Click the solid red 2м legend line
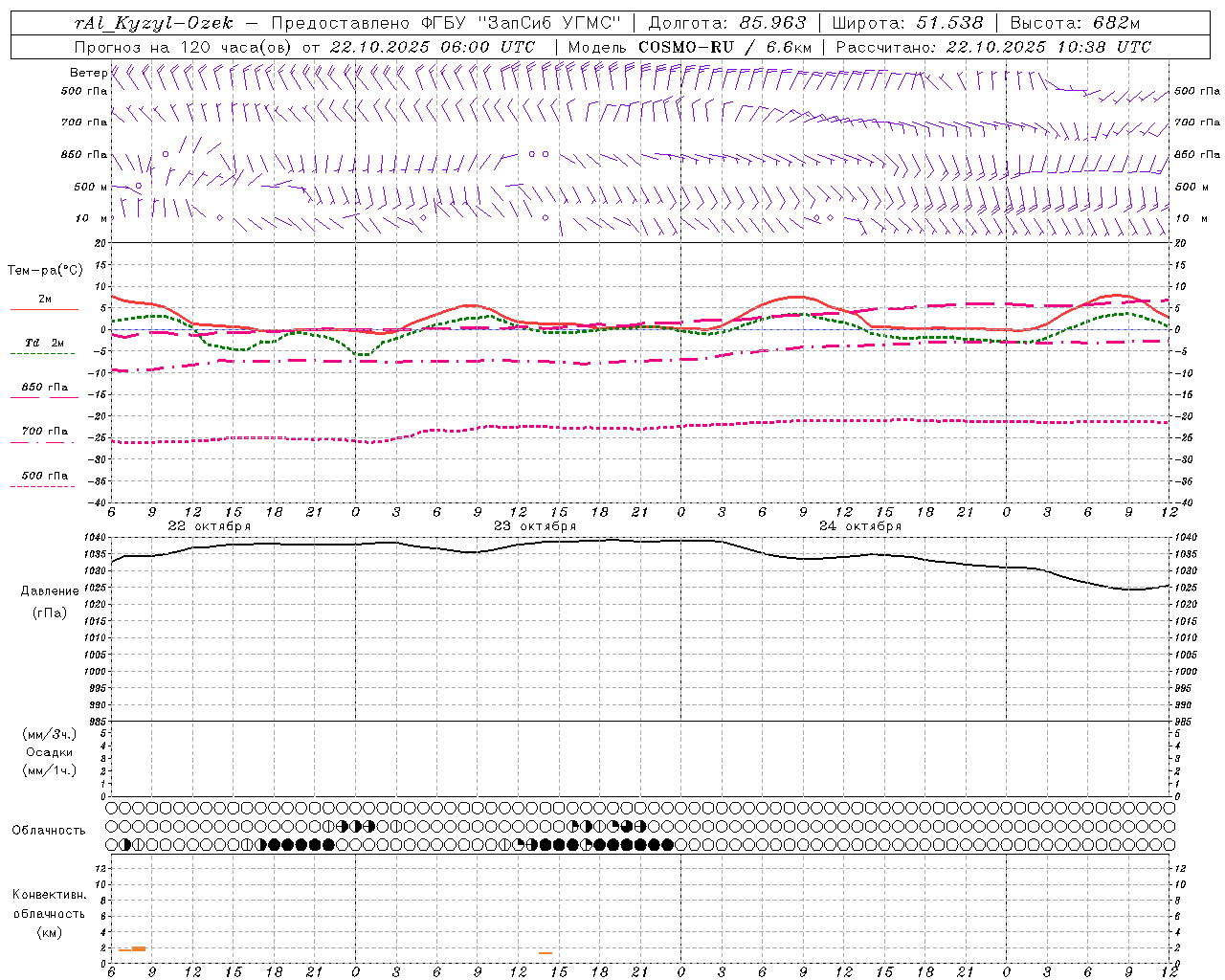 point(44,309)
